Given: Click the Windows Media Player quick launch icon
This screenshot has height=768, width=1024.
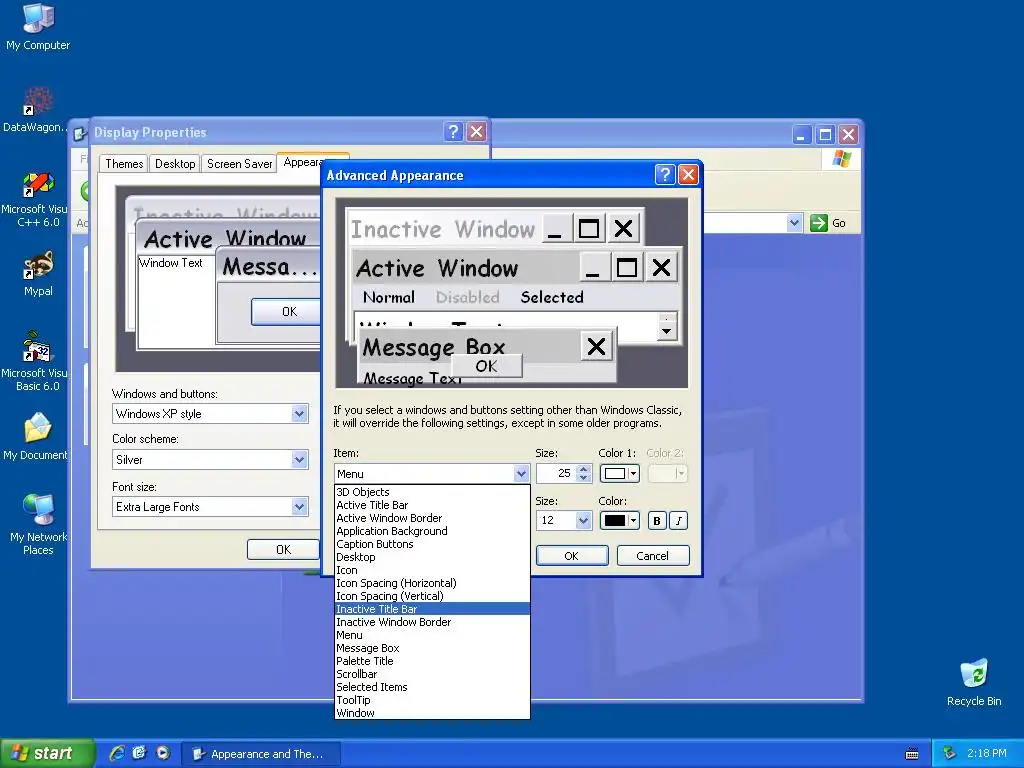Looking at the screenshot, I should click(x=163, y=753).
